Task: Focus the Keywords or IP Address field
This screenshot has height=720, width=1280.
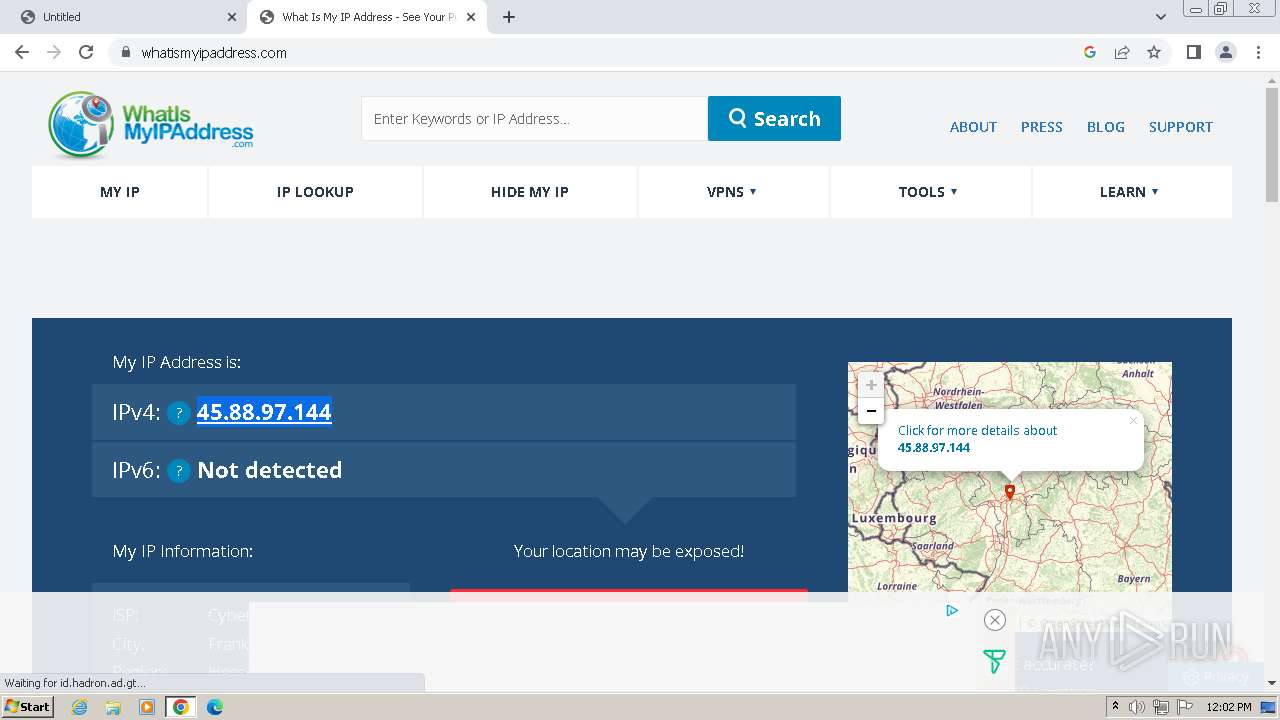Action: (x=534, y=118)
